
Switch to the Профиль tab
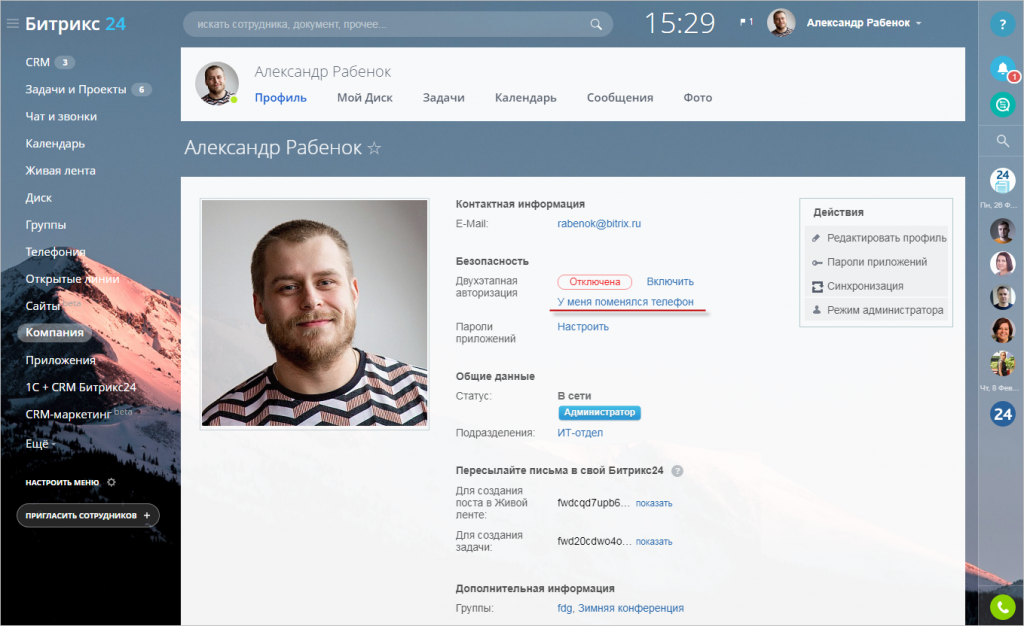tap(281, 97)
